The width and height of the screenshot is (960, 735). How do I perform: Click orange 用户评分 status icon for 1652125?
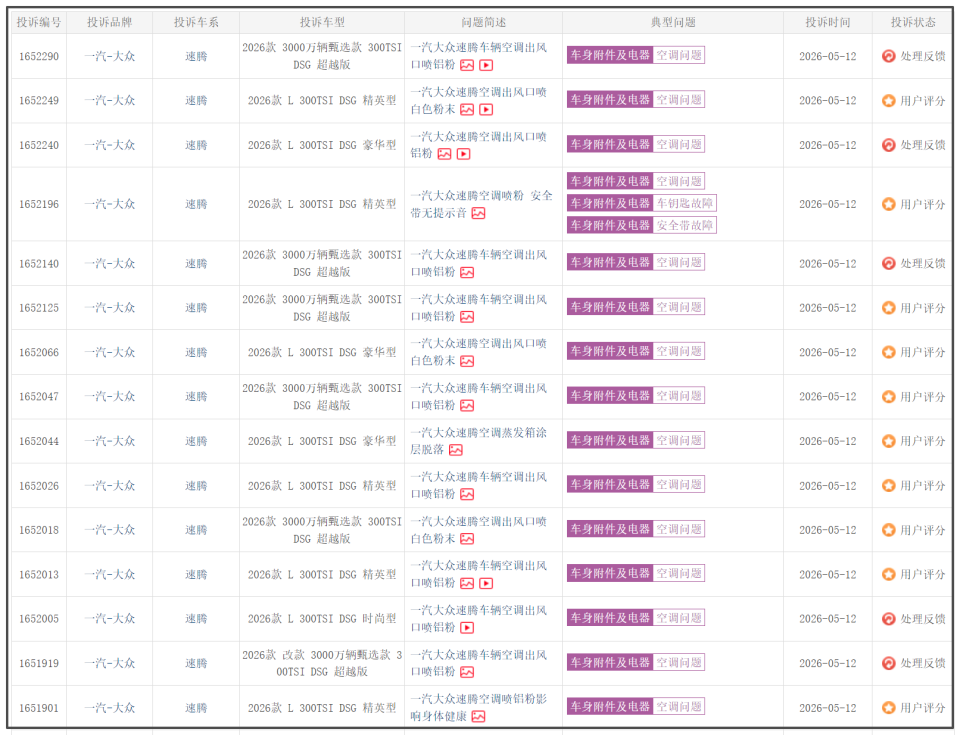[888, 307]
